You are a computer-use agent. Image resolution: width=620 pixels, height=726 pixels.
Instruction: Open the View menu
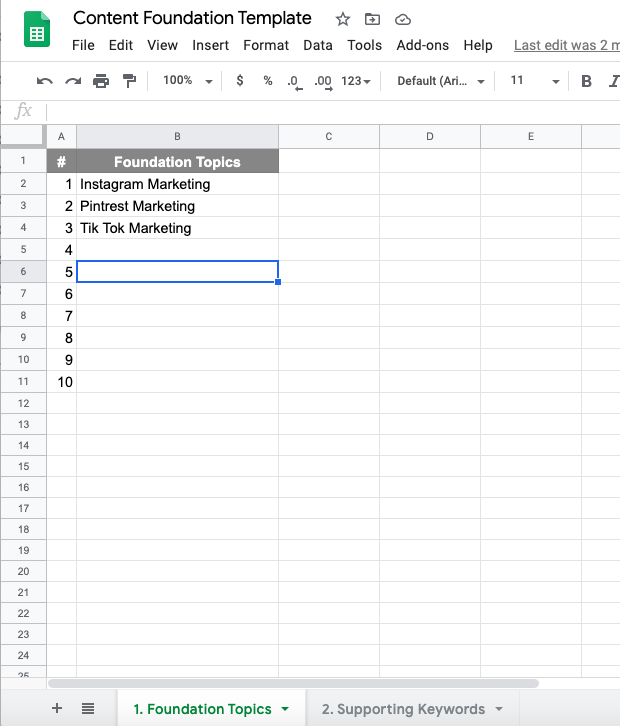[x=163, y=45]
